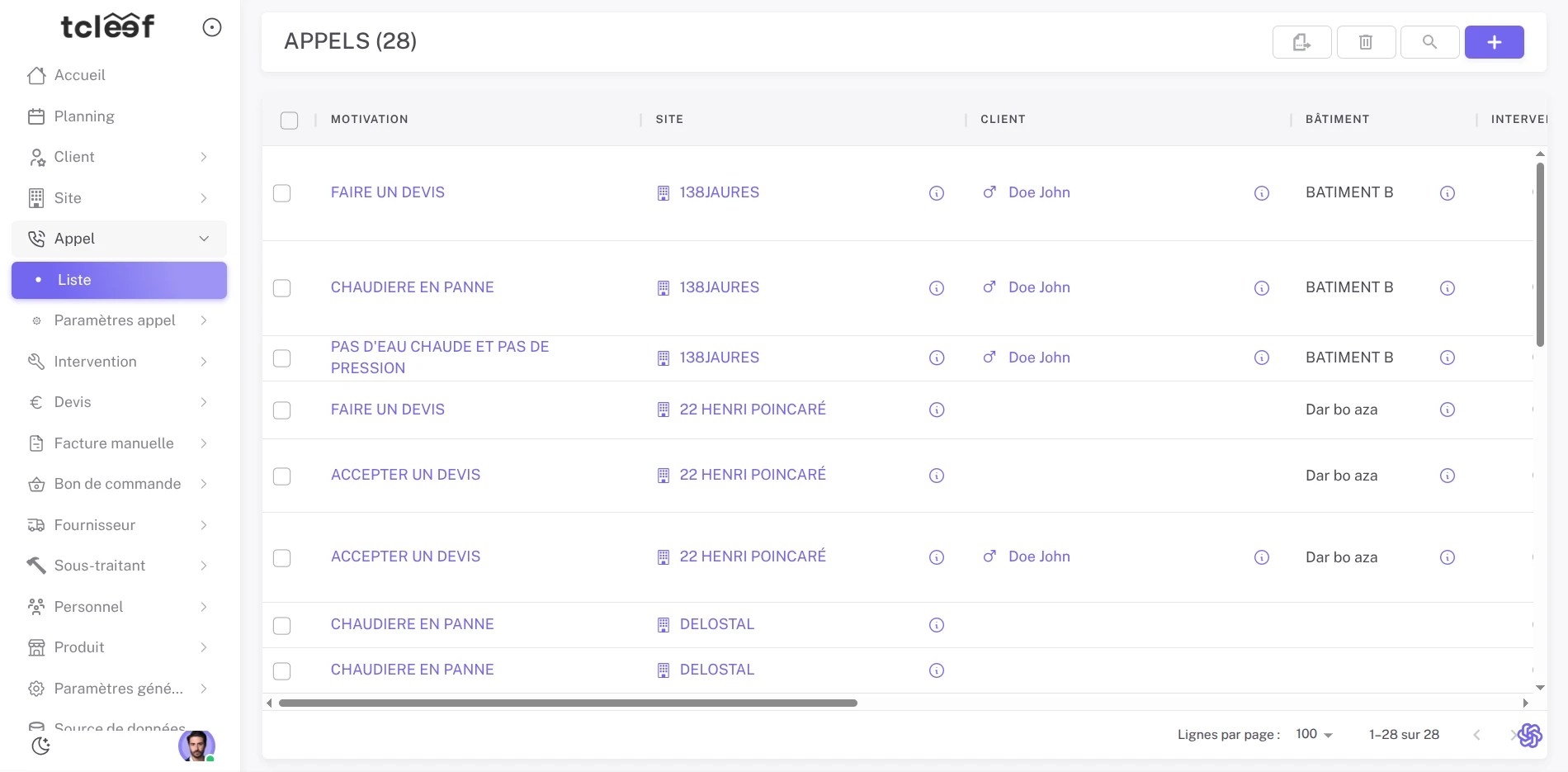Click the circle icon beside the tcleef logo
The image size is (1568, 772).
coord(212,27)
